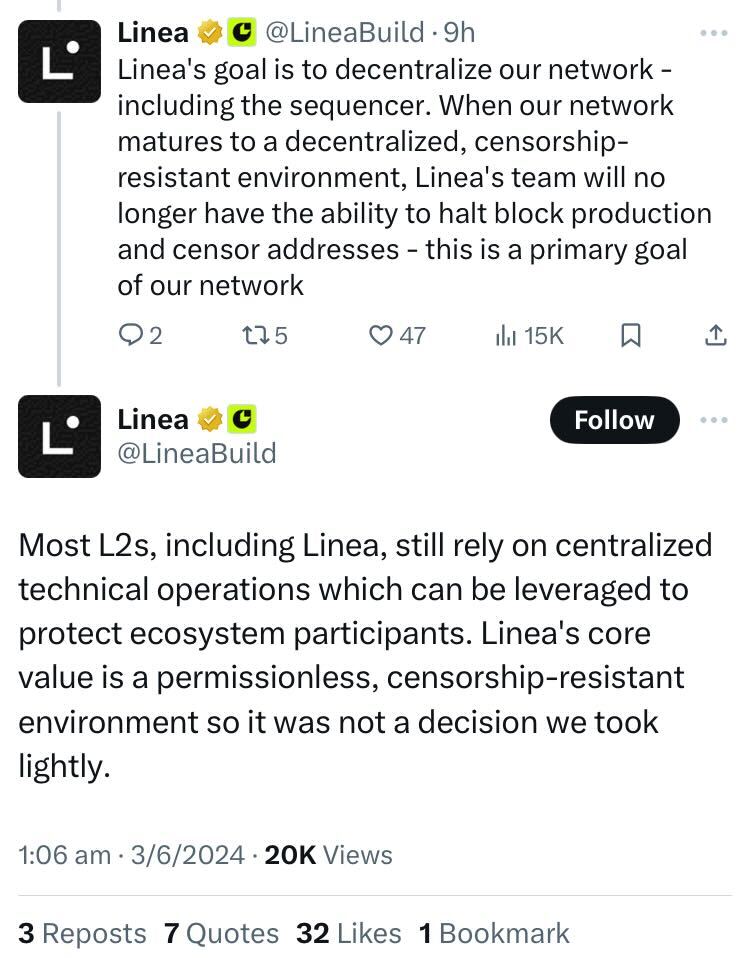Follow the Linea account
This screenshot has height=958, width=750.
(614, 421)
